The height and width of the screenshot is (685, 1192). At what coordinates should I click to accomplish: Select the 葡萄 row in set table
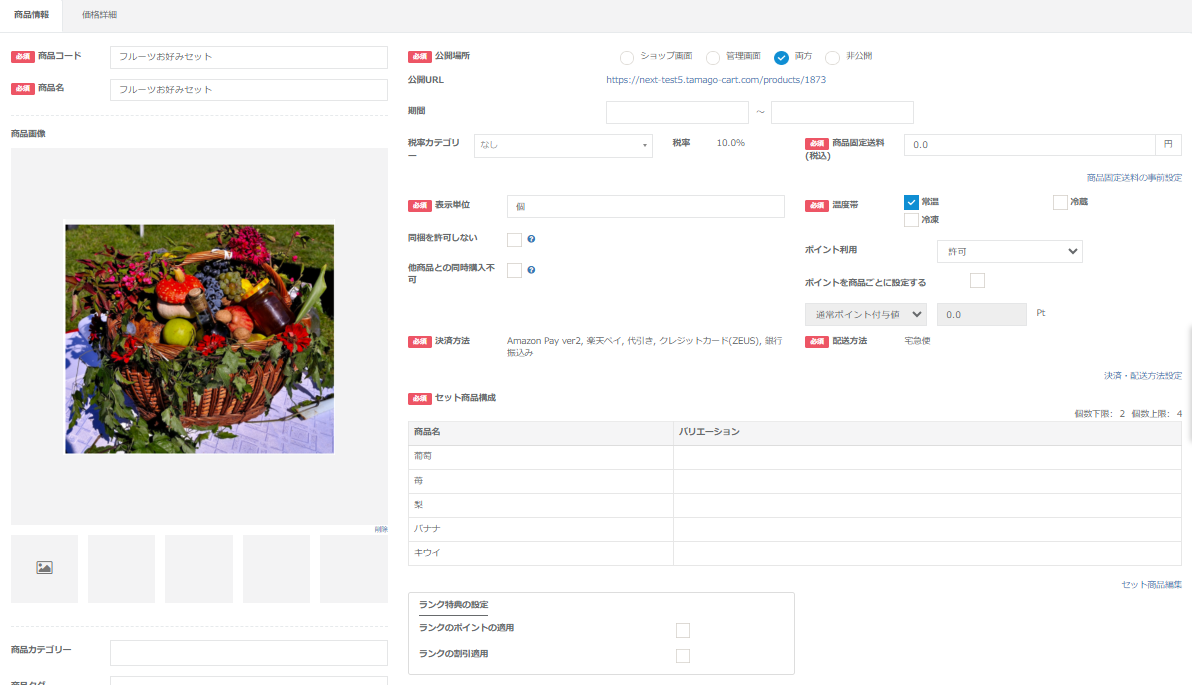click(x=794, y=457)
